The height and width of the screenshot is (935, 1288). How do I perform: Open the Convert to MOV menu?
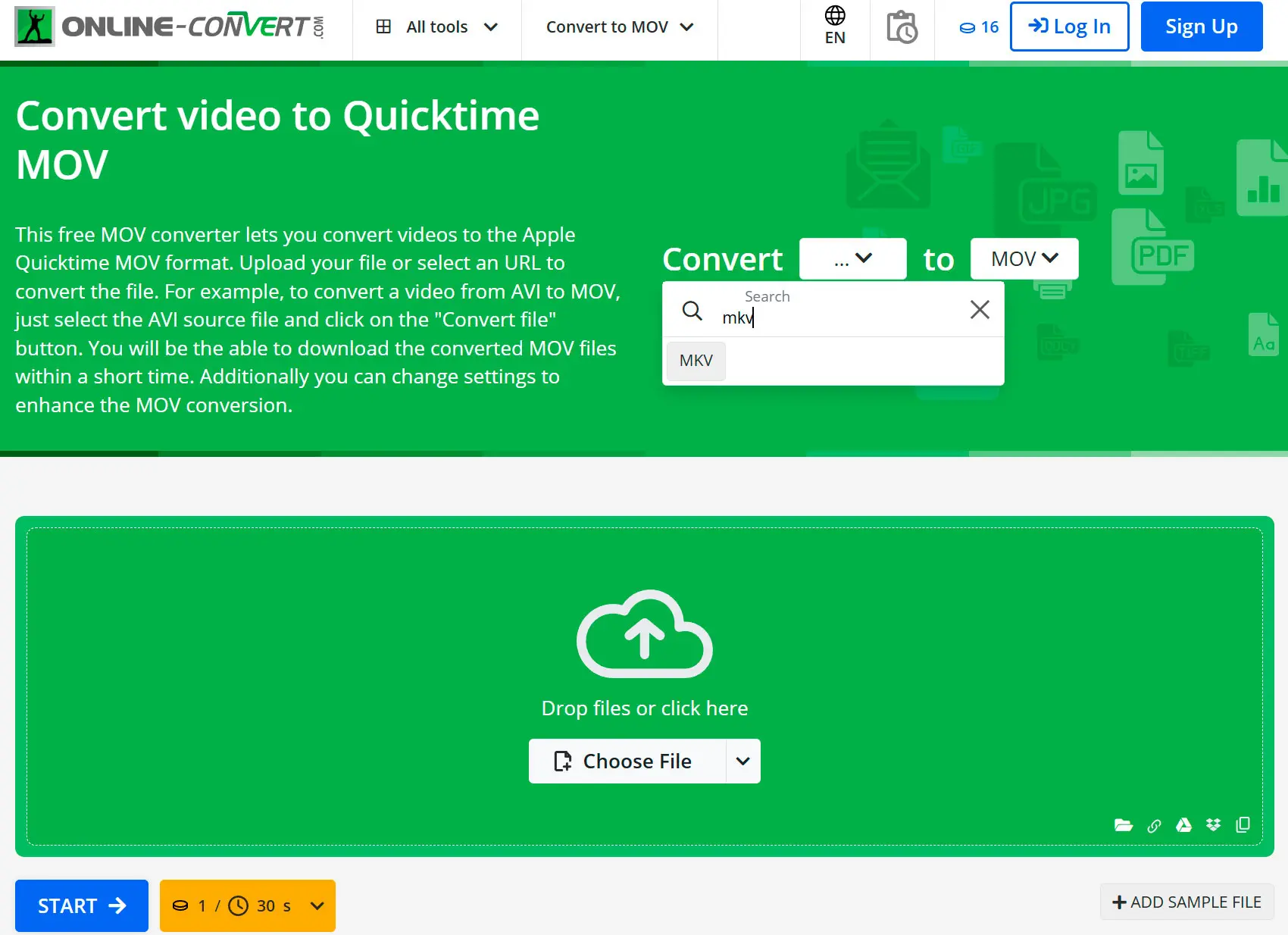(x=618, y=27)
